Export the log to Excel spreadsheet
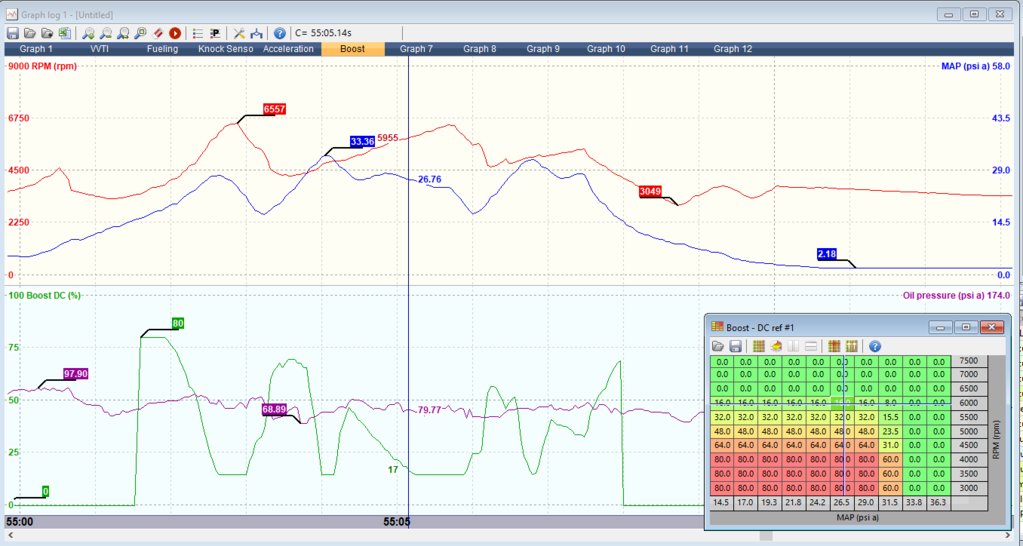 [63, 33]
